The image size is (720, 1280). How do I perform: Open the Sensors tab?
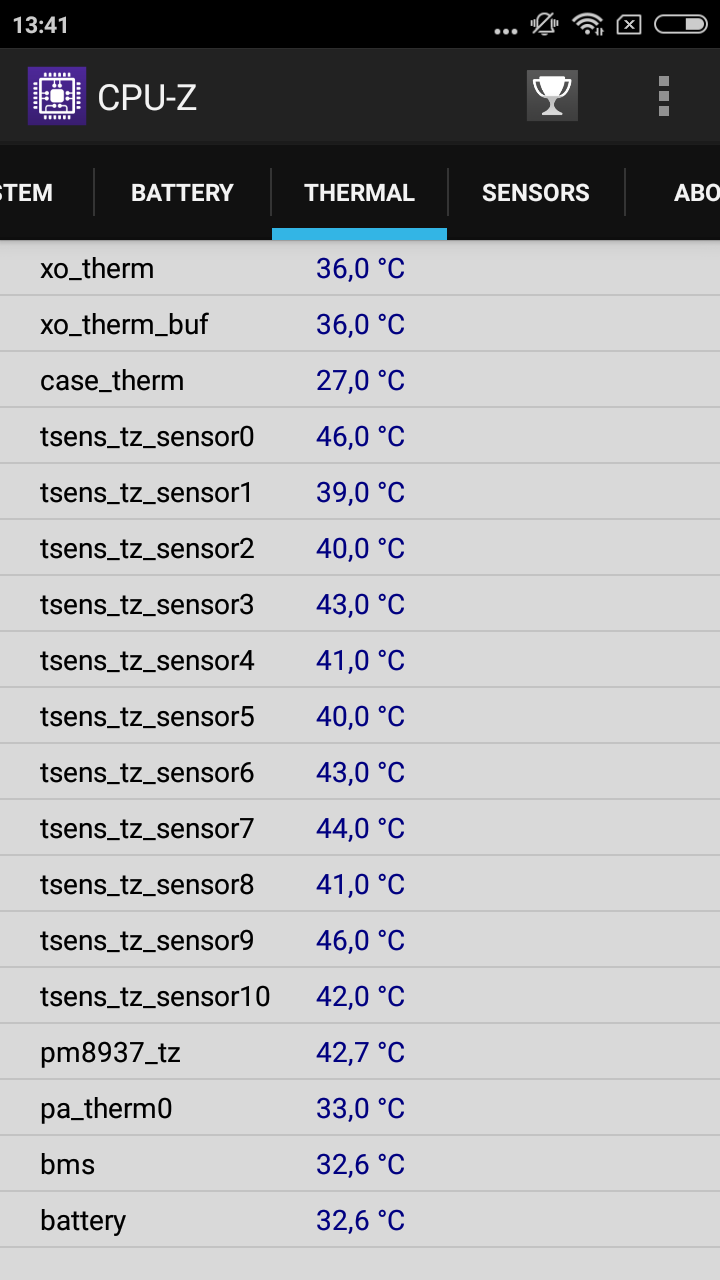[536, 193]
